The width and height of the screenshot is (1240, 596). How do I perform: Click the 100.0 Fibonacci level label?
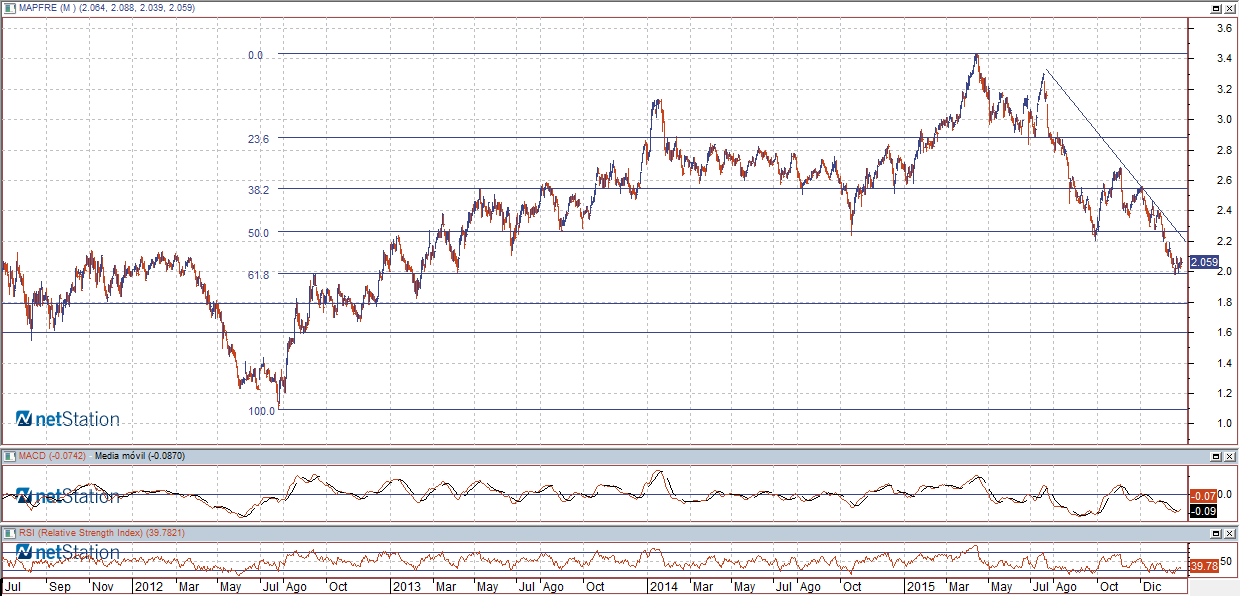click(x=263, y=411)
